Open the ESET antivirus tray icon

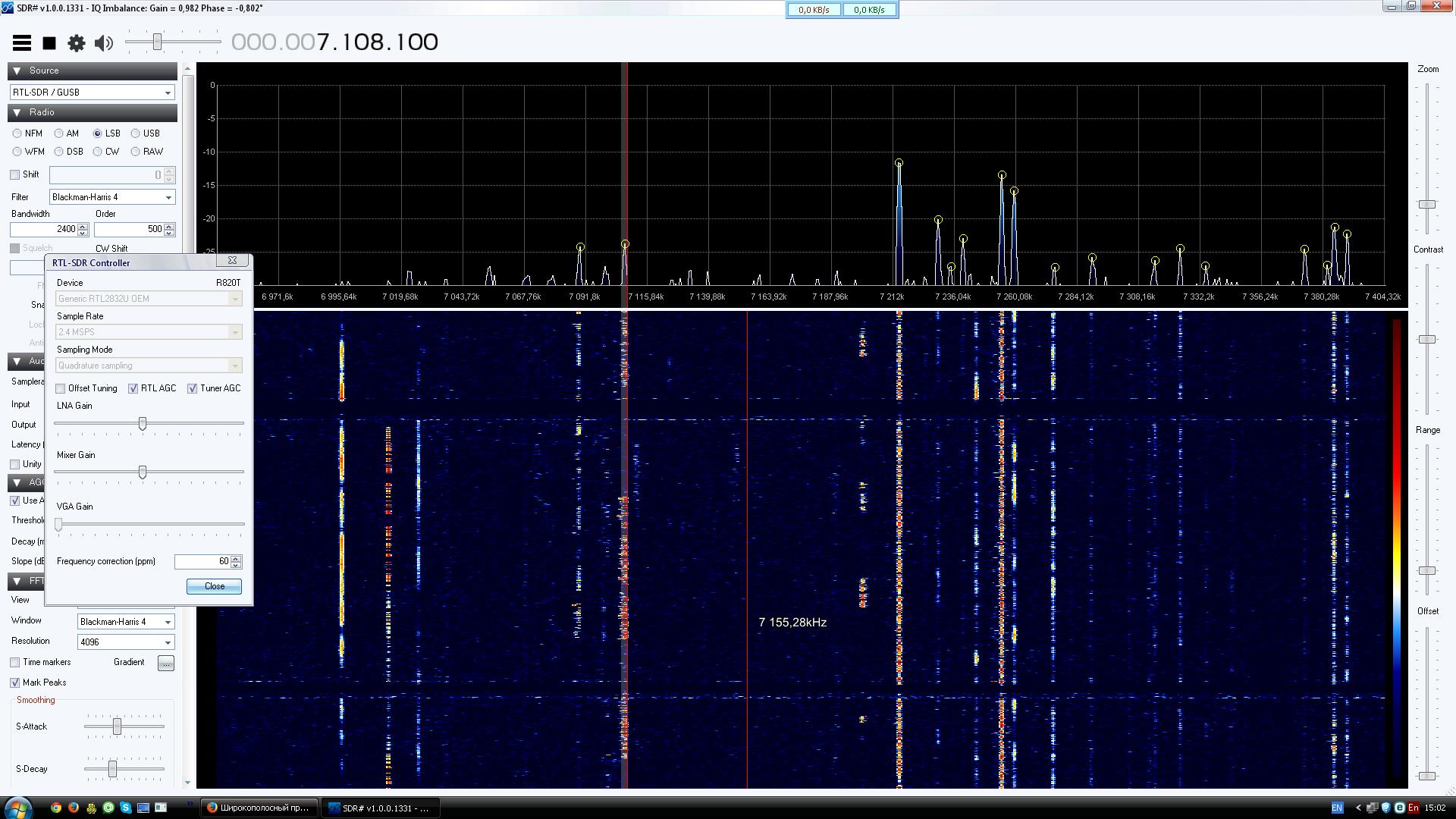(x=1400, y=808)
